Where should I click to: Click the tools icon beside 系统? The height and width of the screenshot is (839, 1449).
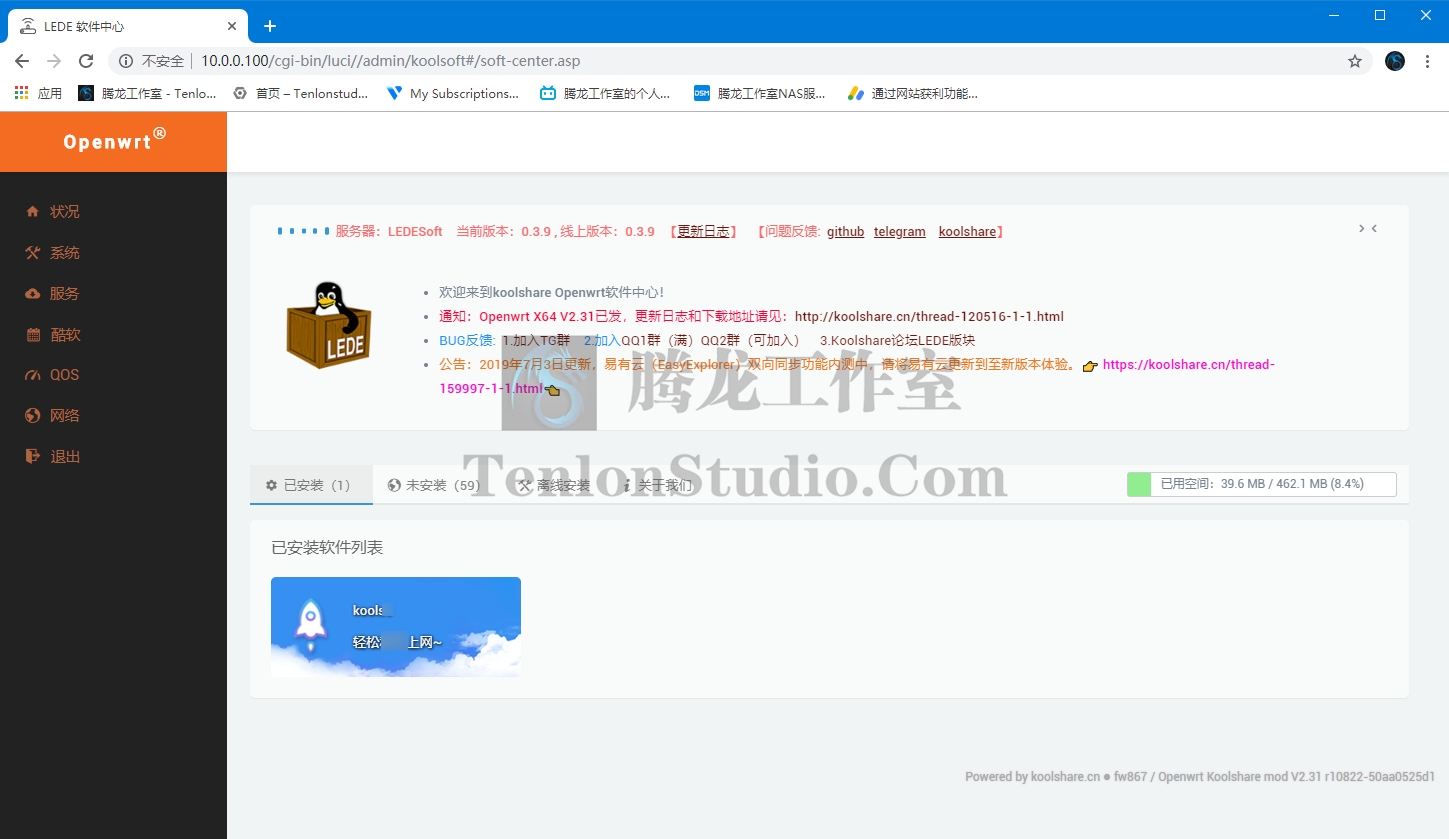(32, 253)
